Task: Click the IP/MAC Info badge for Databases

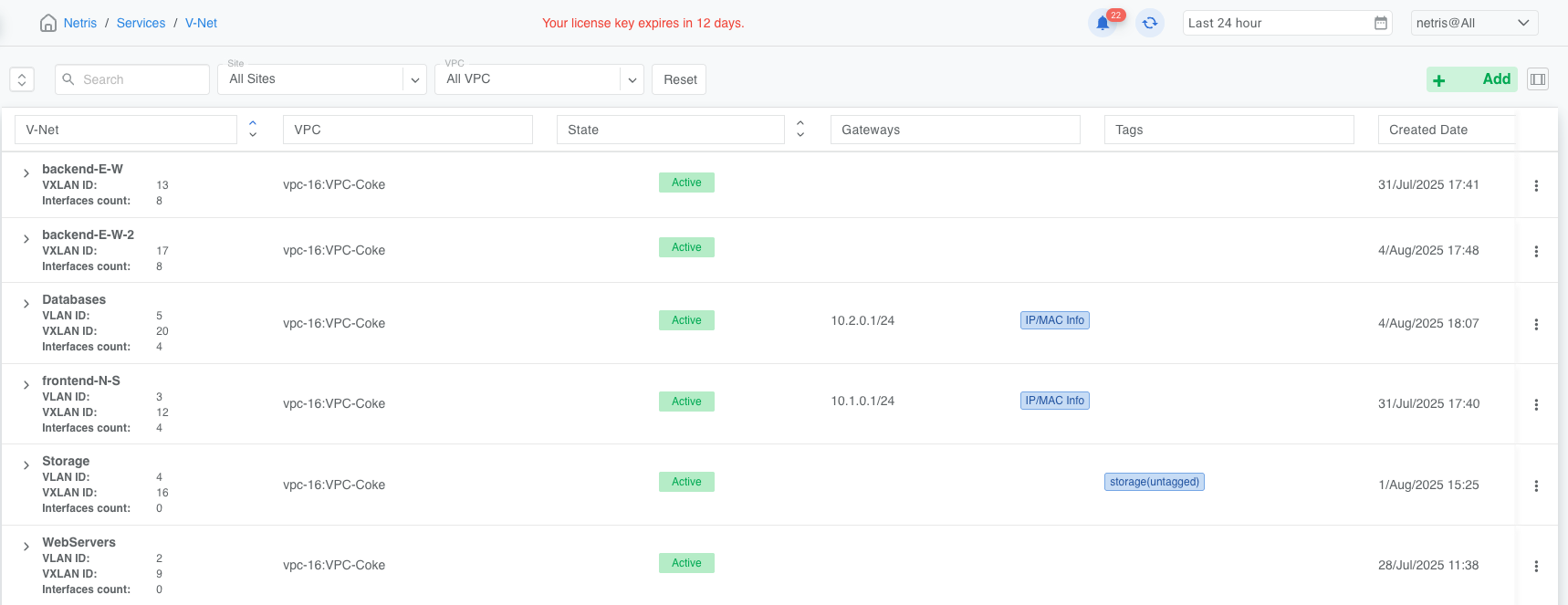Action: coord(1054,320)
